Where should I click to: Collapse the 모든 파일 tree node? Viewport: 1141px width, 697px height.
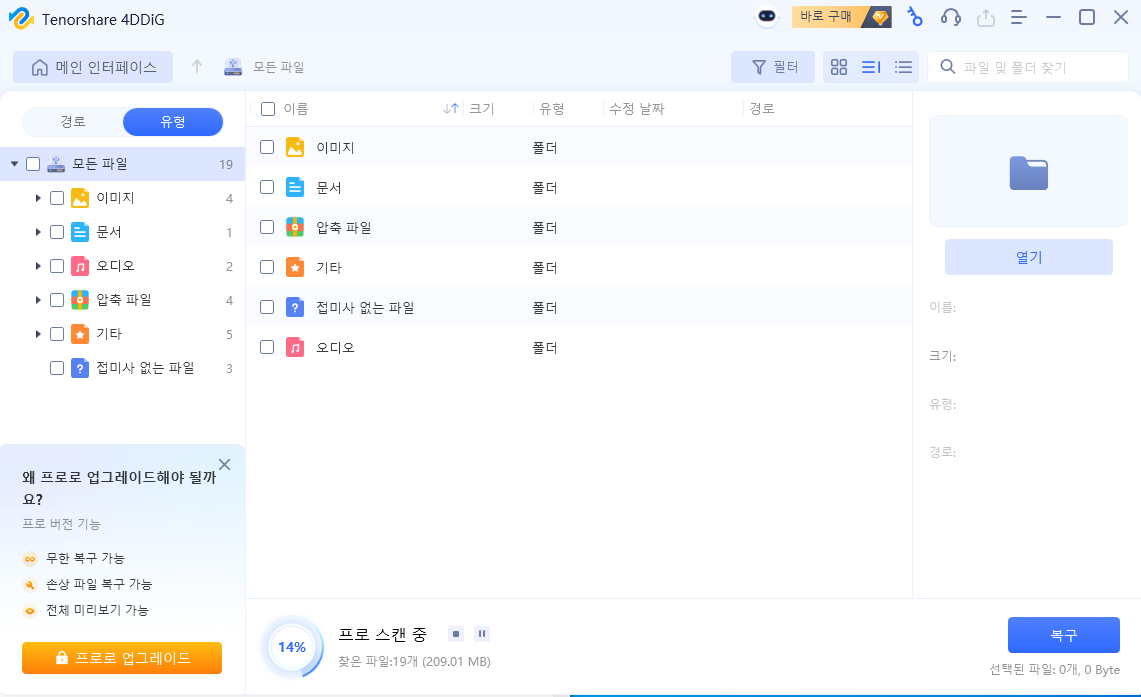coord(14,164)
